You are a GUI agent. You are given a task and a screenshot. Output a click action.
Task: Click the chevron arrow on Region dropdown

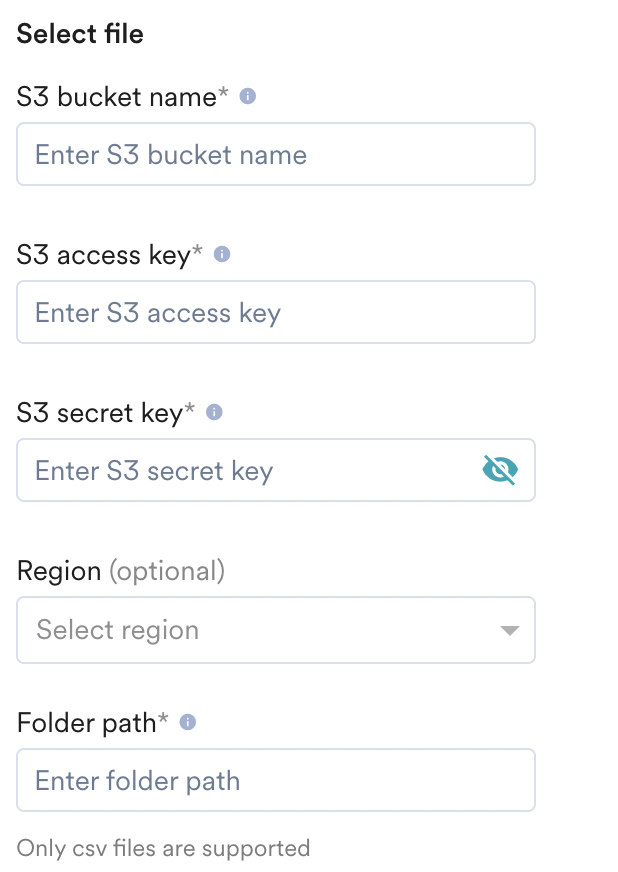tap(508, 630)
